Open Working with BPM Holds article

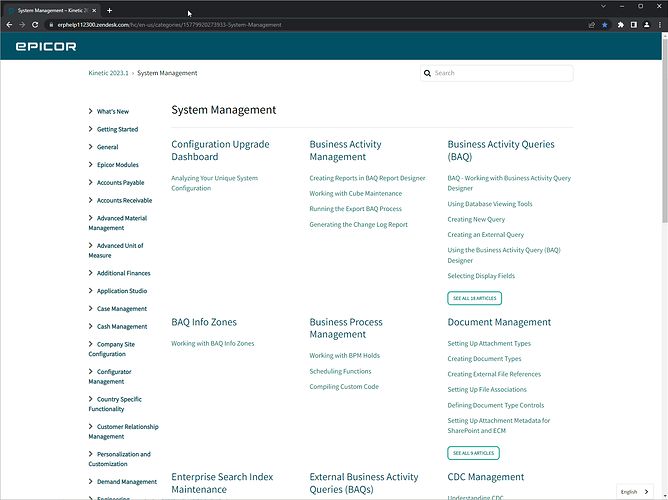tap(345, 356)
